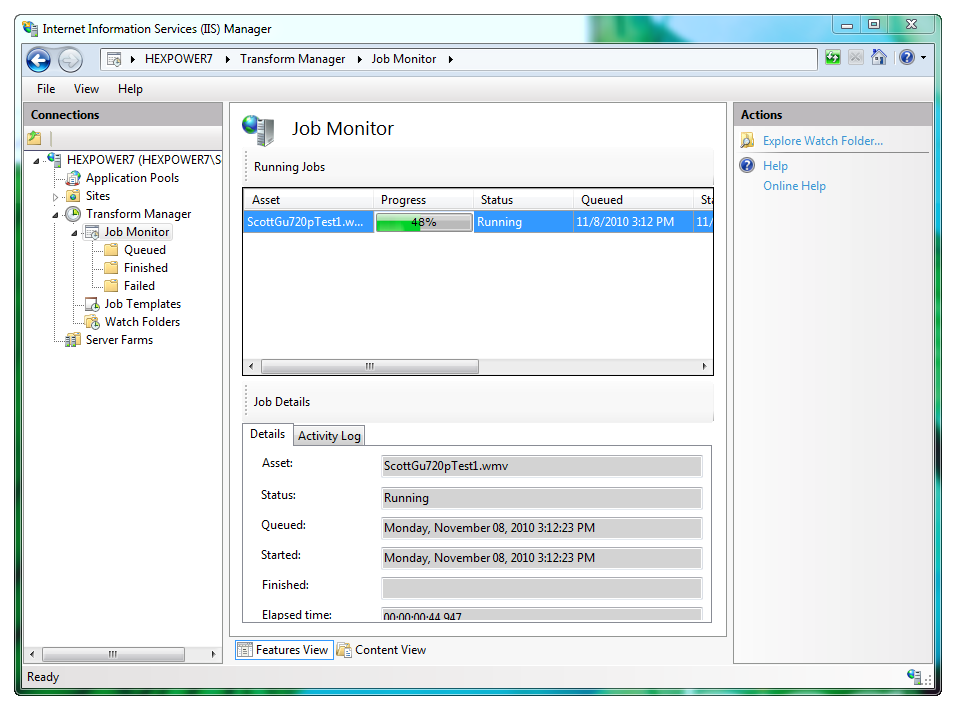Collapse the HEXPOWER7 server tree node
This screenshot has height=714, width=960.
[36, 161]
